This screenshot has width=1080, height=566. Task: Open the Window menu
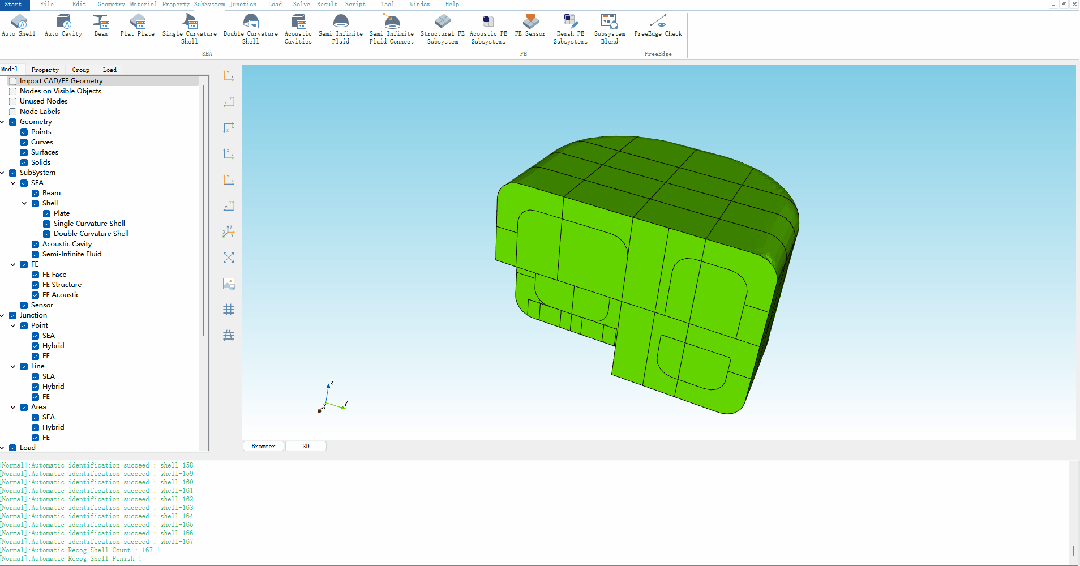[x=420, y=4]
